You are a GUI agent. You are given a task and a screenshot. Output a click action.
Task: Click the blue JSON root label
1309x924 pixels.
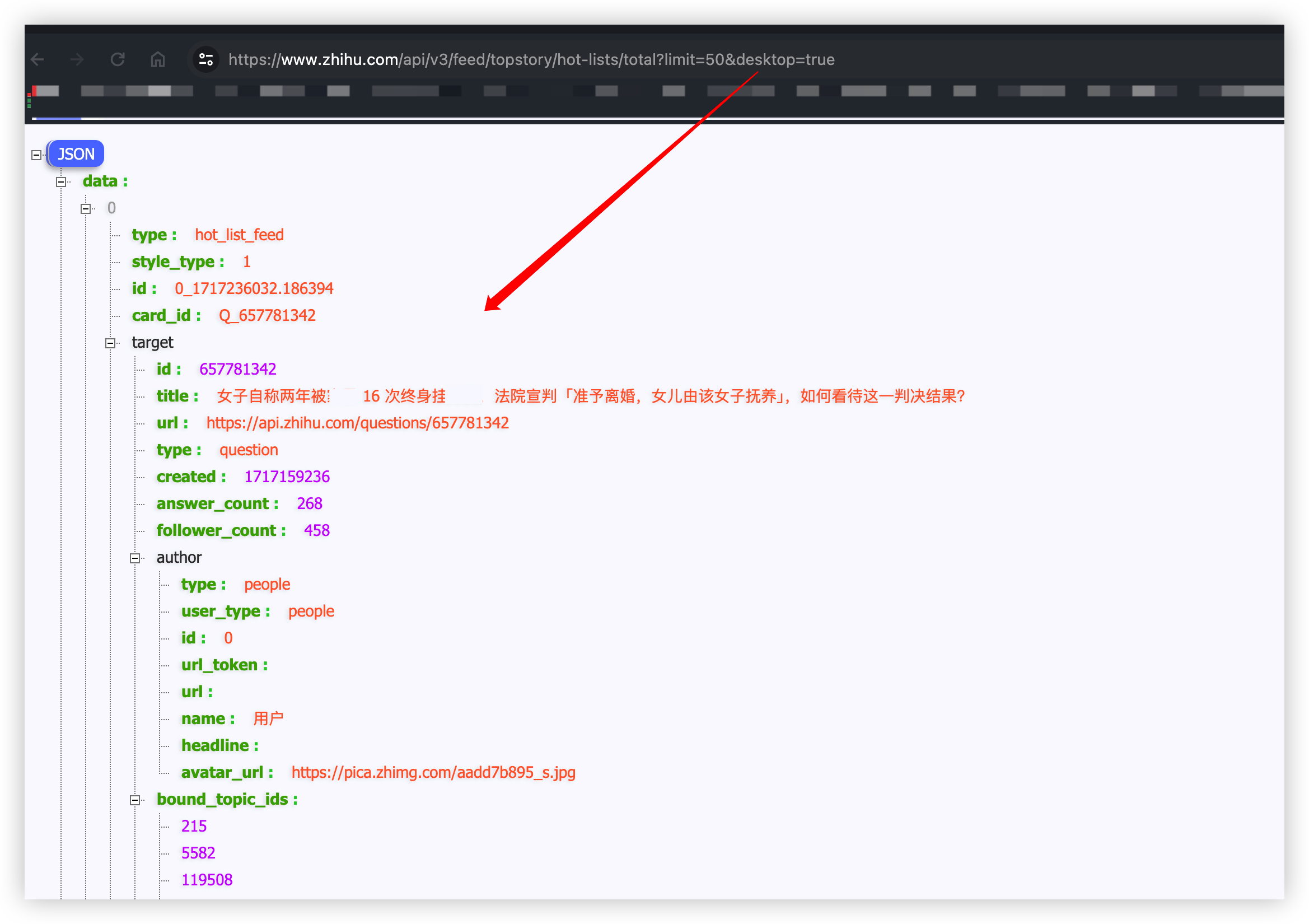(76, 154)
